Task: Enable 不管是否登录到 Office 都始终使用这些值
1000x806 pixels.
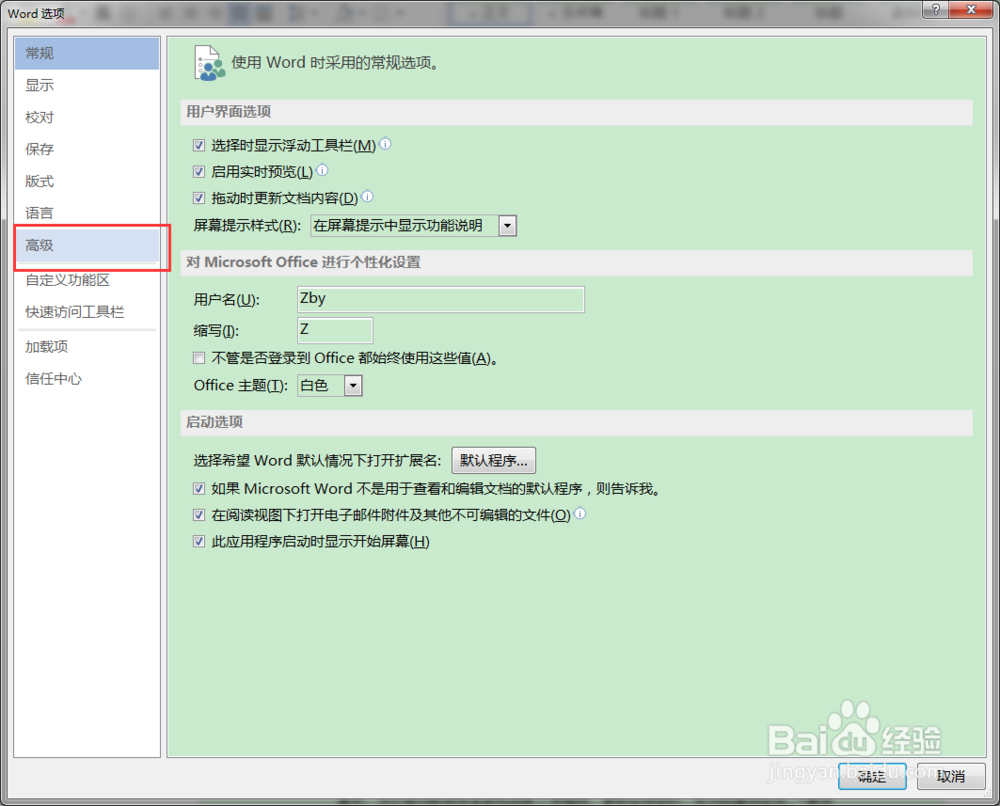Action: [x=199, y=358]
